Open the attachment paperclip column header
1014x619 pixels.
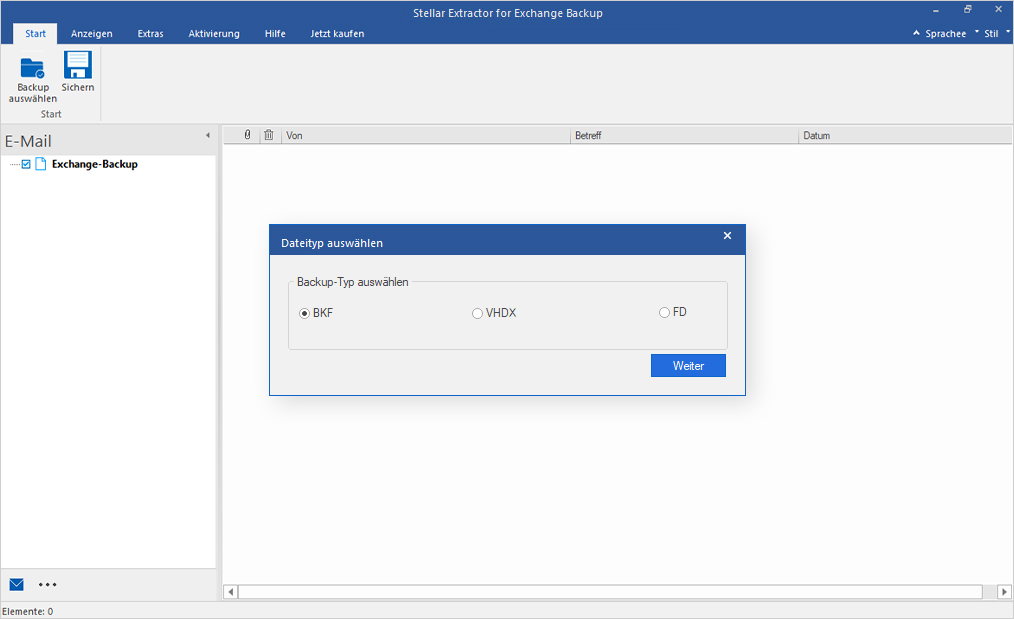click(x=245, y=134)
